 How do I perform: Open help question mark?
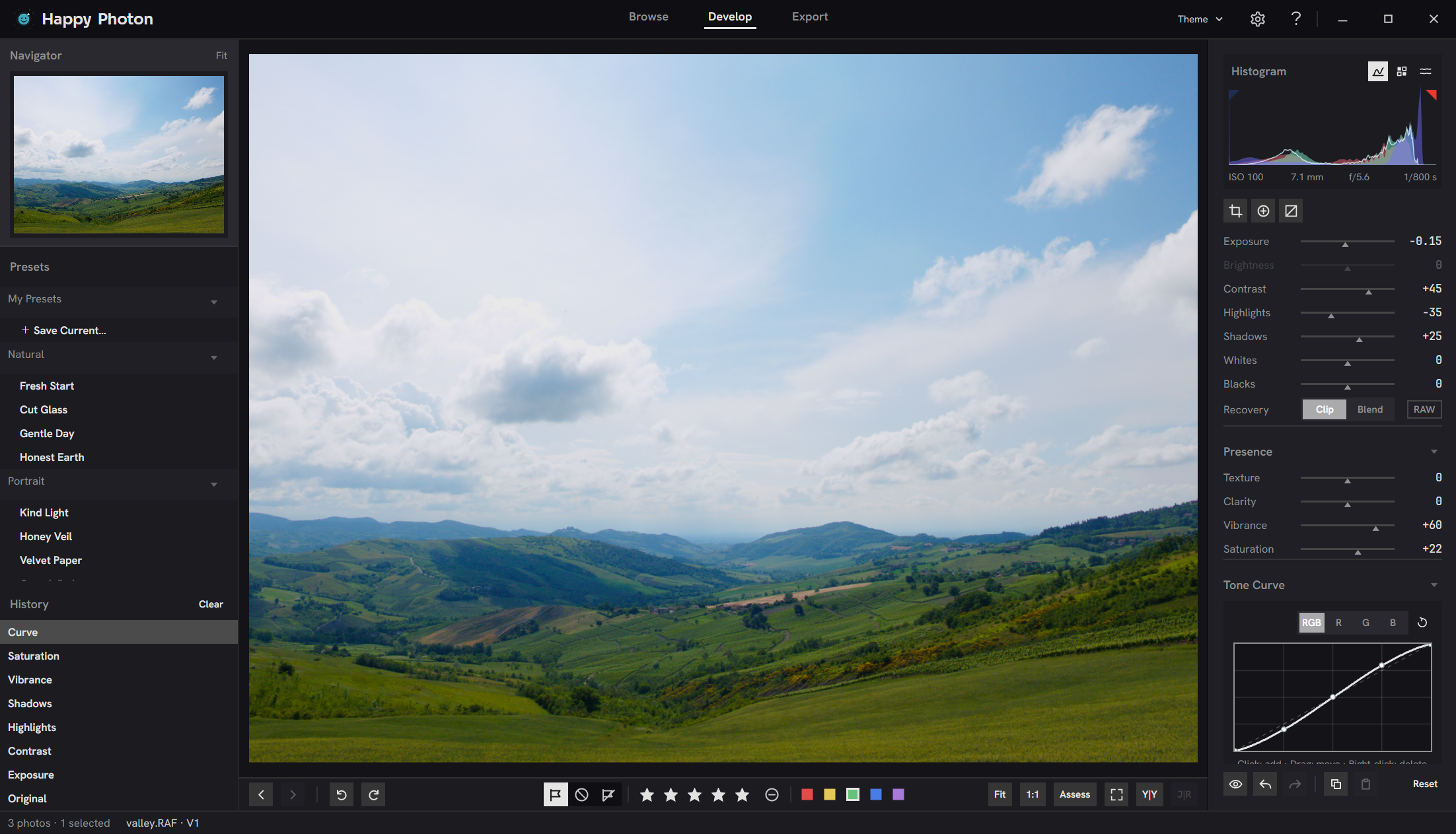(1296, 19)
